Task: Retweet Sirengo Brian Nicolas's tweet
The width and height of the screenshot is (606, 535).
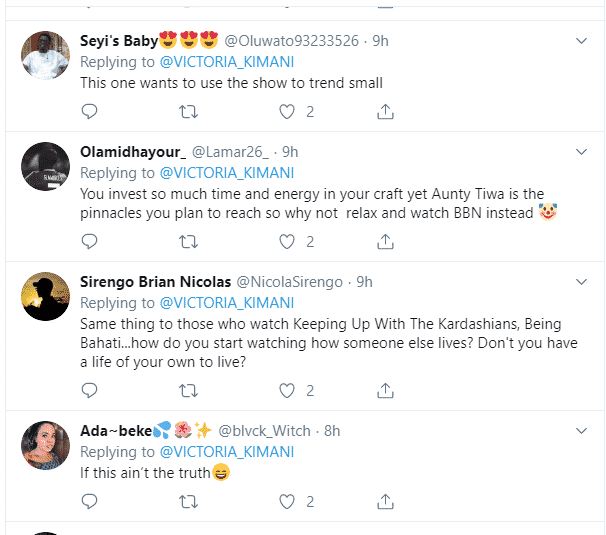Action: [187, 390]
